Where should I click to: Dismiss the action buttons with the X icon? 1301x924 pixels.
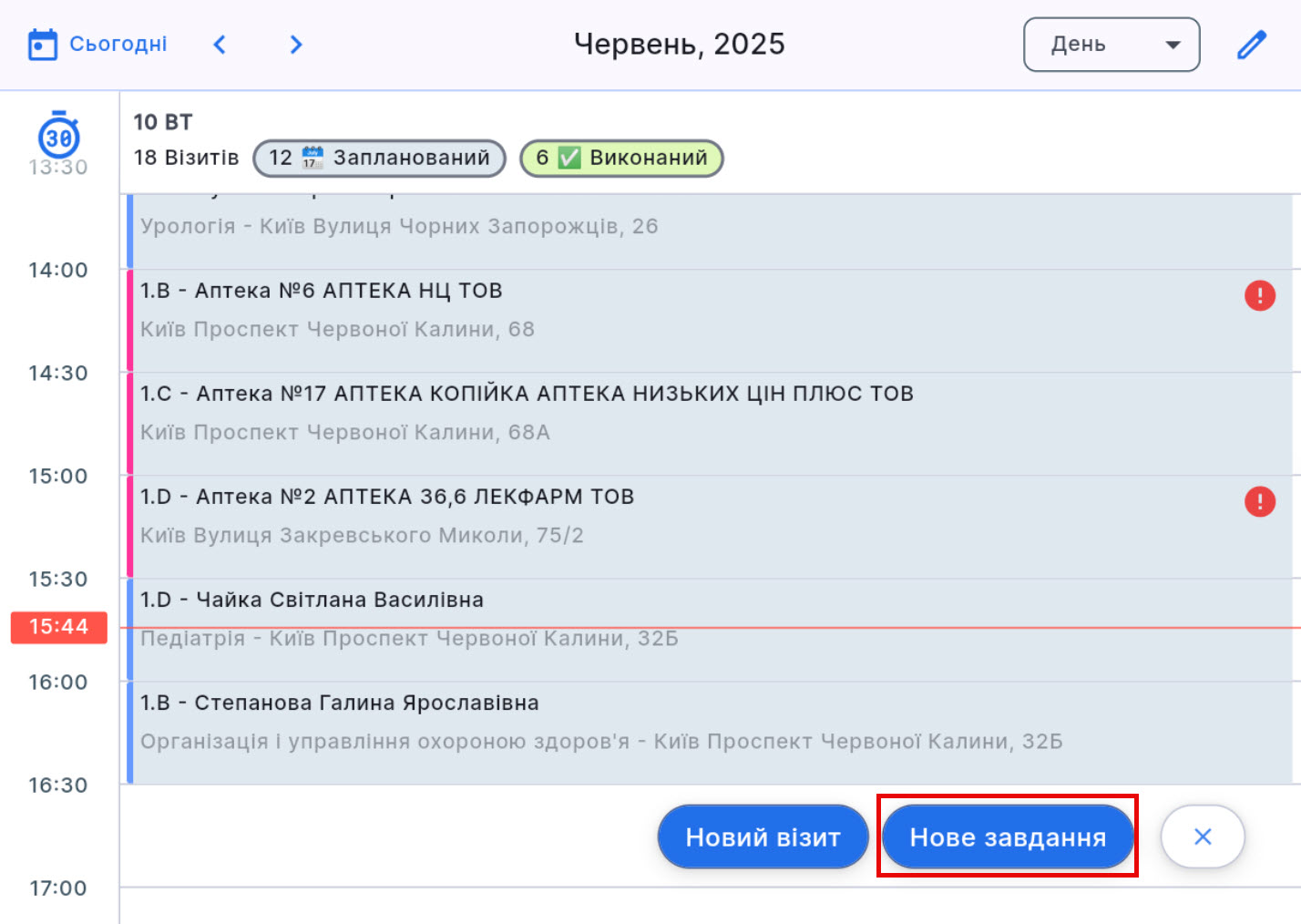(1203, 836)
